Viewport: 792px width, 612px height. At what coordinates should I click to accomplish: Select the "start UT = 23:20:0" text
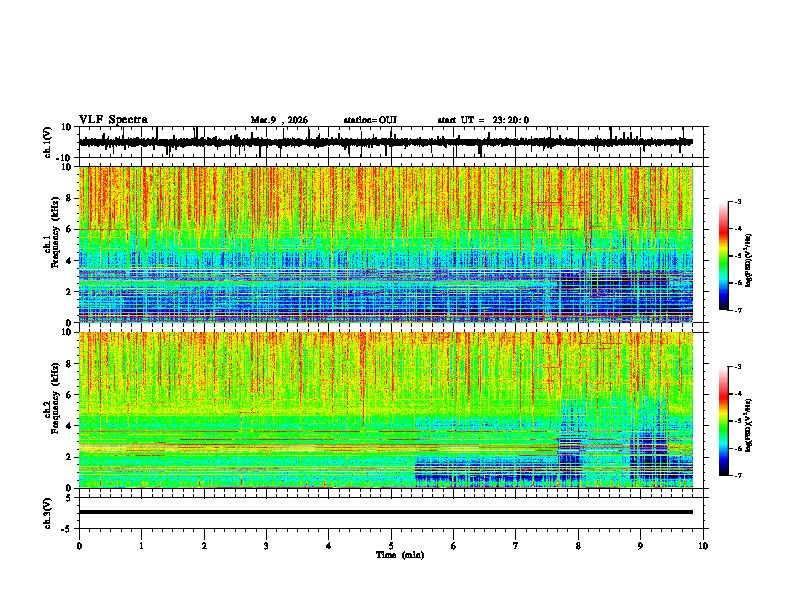(483, 120)
